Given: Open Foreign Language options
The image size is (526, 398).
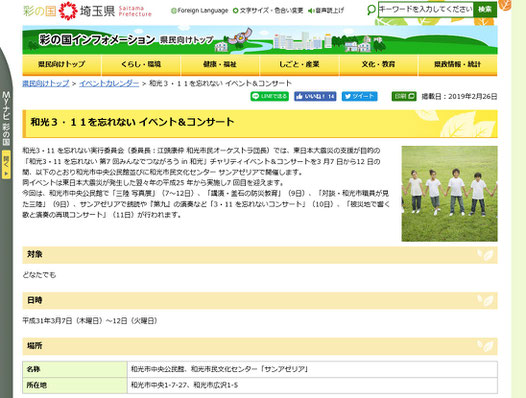Looking at the screenshot, I should (x=200, y=11).
